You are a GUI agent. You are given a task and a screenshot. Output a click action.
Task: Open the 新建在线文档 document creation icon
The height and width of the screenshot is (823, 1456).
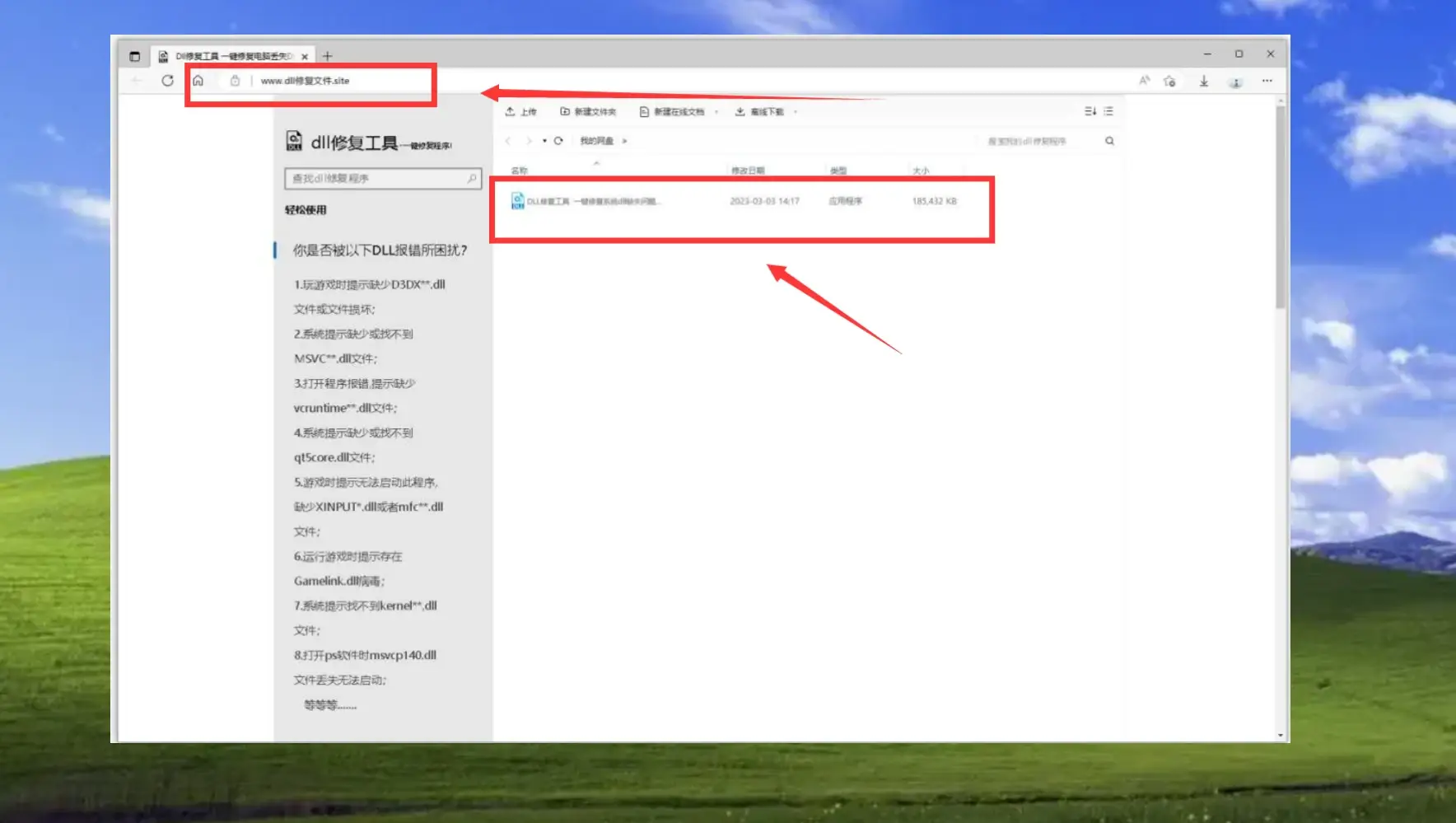644,111
